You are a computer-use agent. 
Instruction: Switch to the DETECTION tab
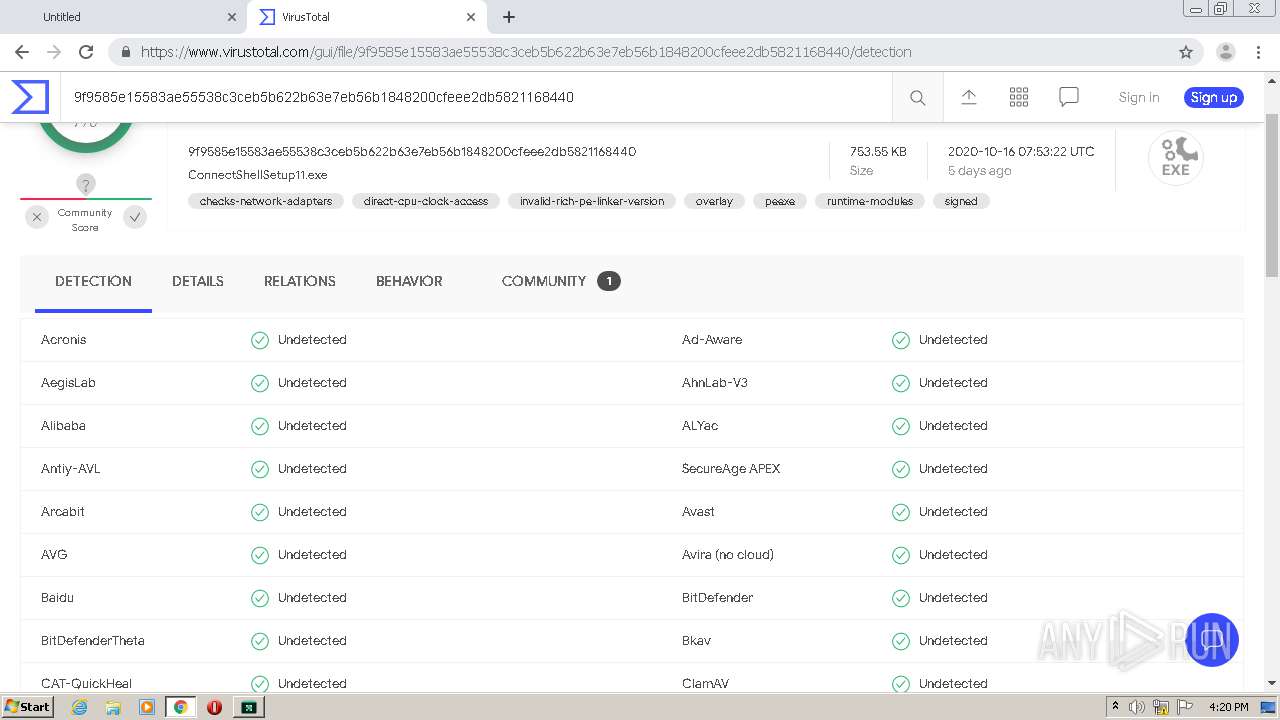click(x=93, y=281)
